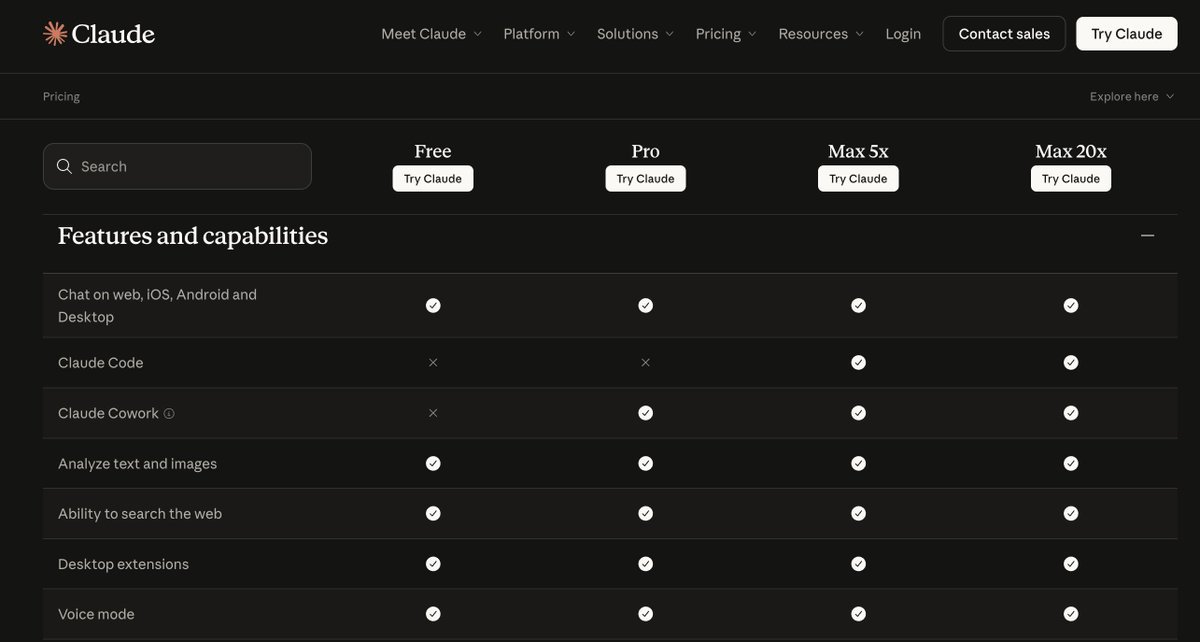Focus the Search input field
Viewport: 1200px width, 642px height.
pyautogui.click(x=177, y=166)
